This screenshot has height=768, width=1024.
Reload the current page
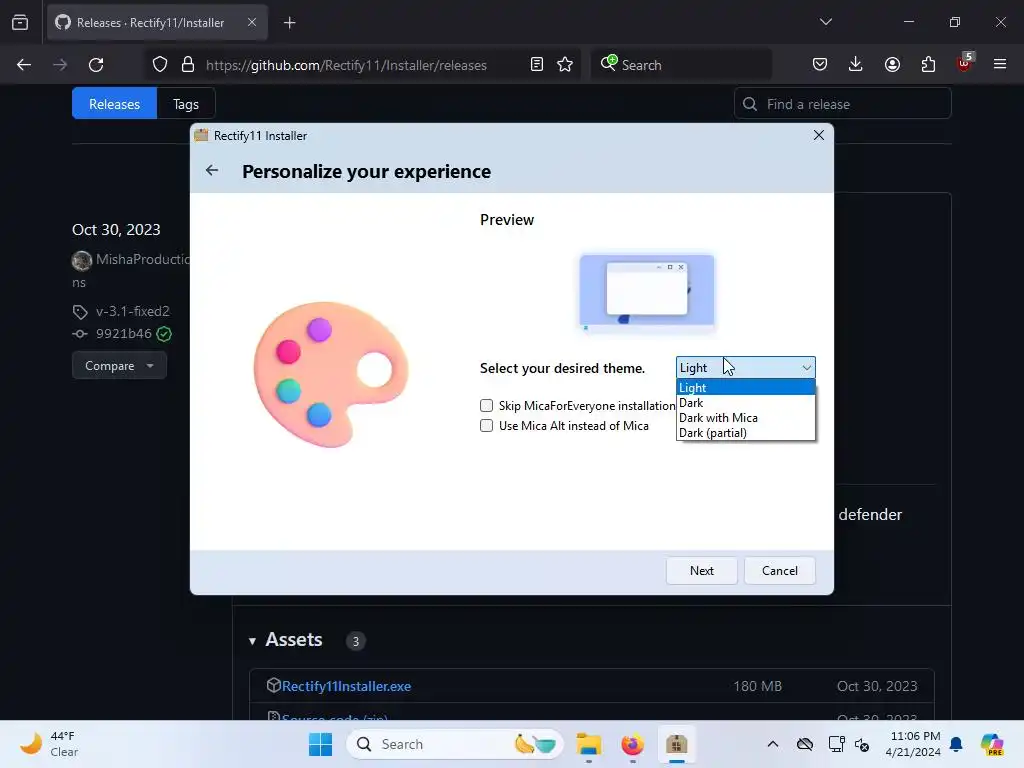[x=96, y=65]
